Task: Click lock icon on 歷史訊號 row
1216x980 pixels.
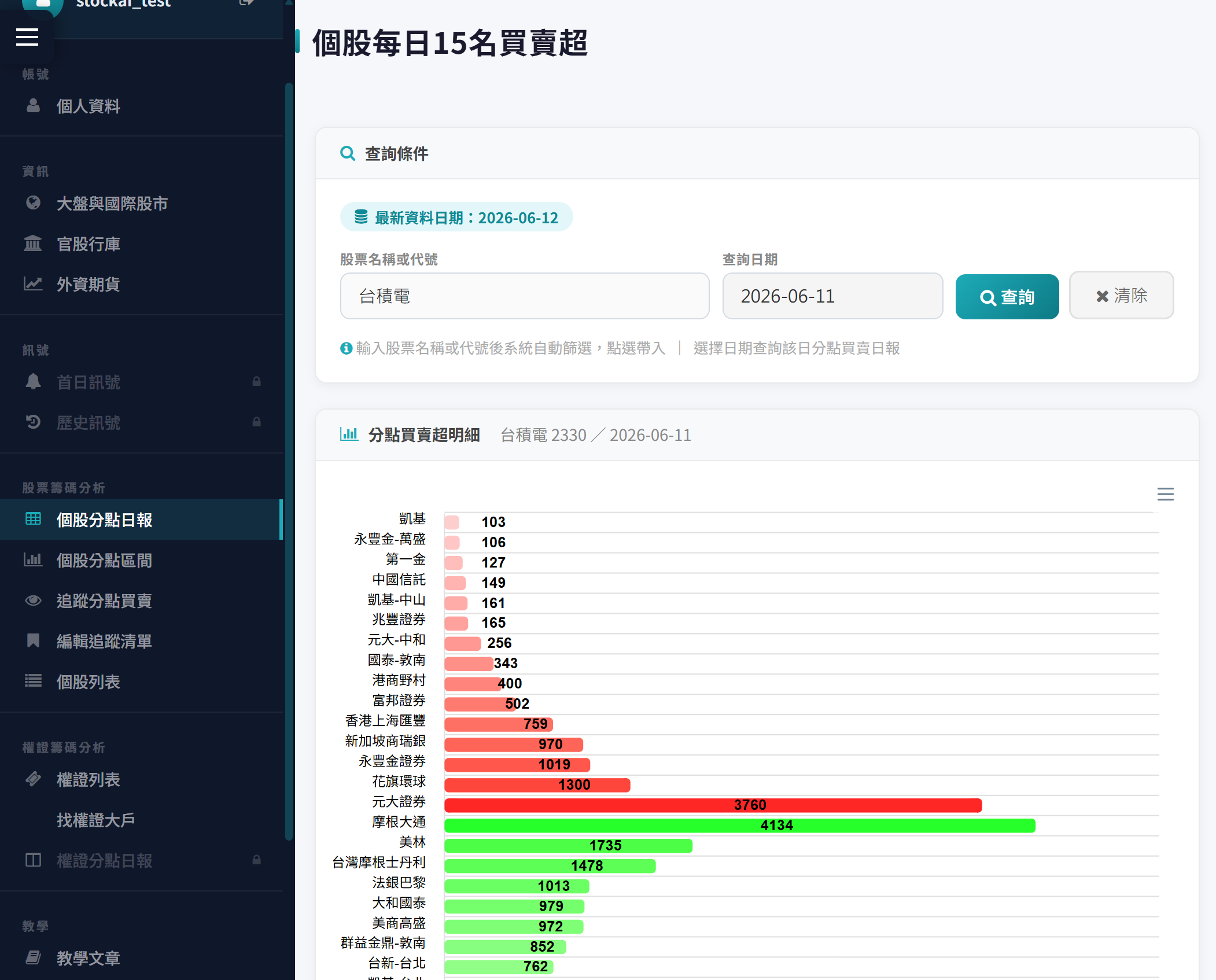Action: [x=256, y=422]
